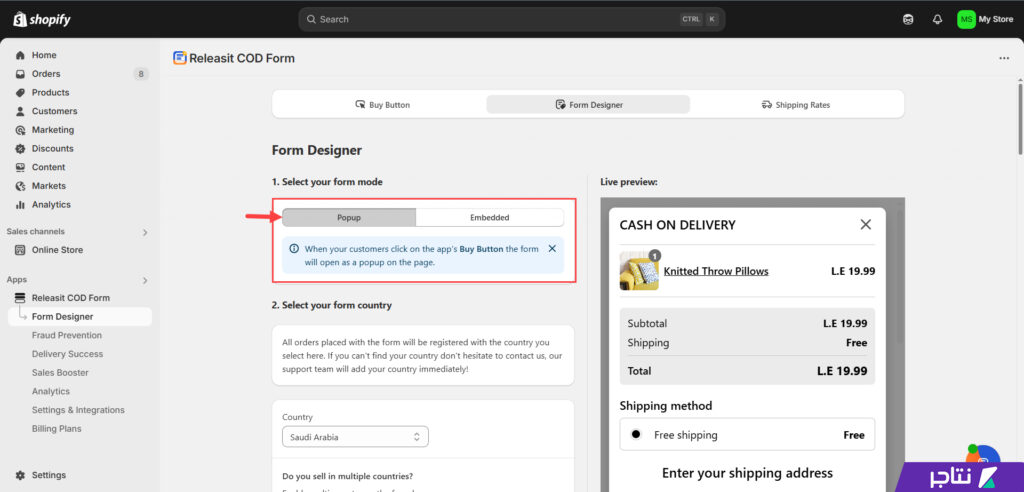Select the Embedded form mode
Image resolution: width=1024 pixels, height=492 pixels.
489,218
